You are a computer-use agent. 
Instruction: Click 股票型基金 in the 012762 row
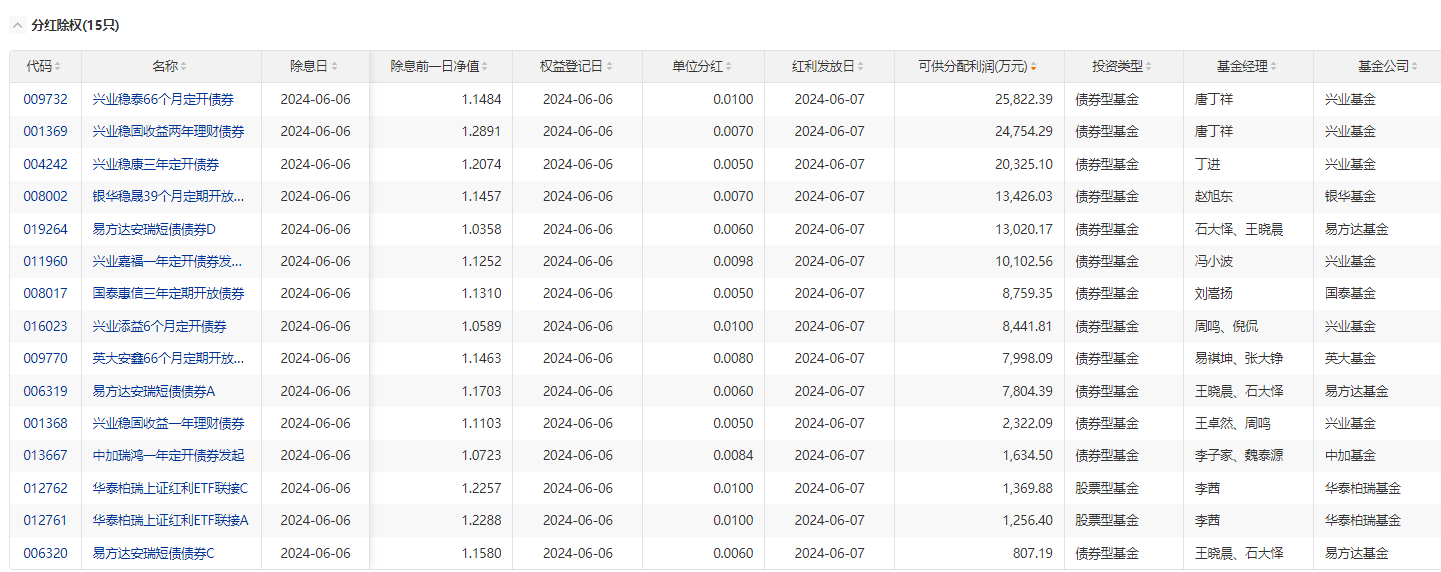[1107, 488]
